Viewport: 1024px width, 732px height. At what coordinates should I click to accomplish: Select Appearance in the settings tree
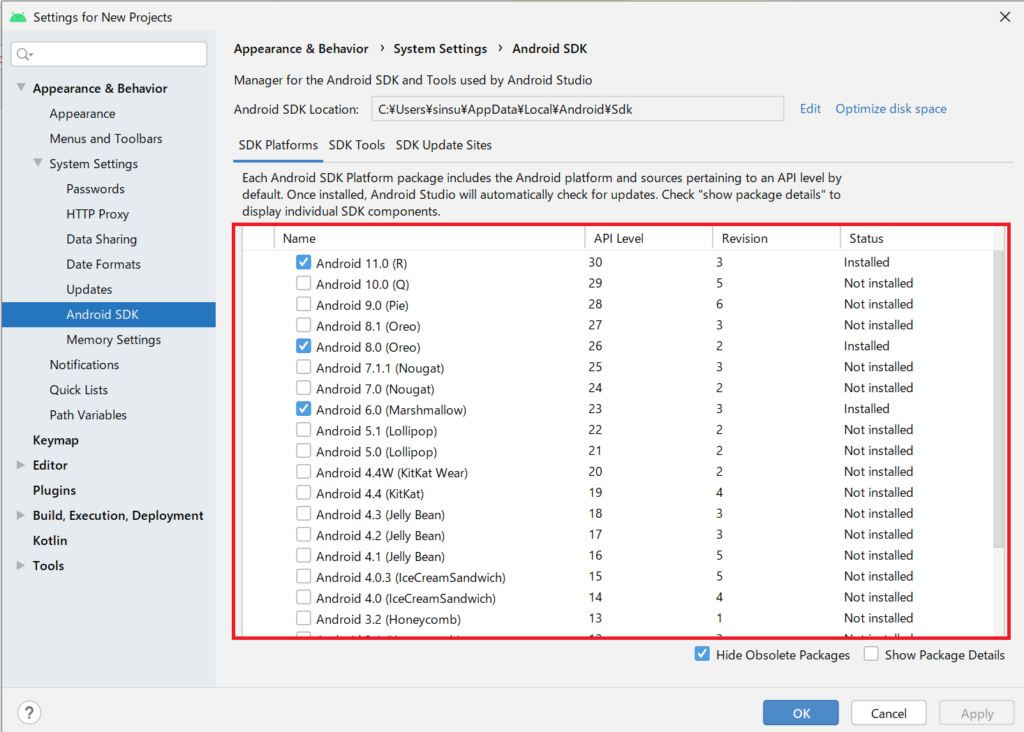point(82,114)
